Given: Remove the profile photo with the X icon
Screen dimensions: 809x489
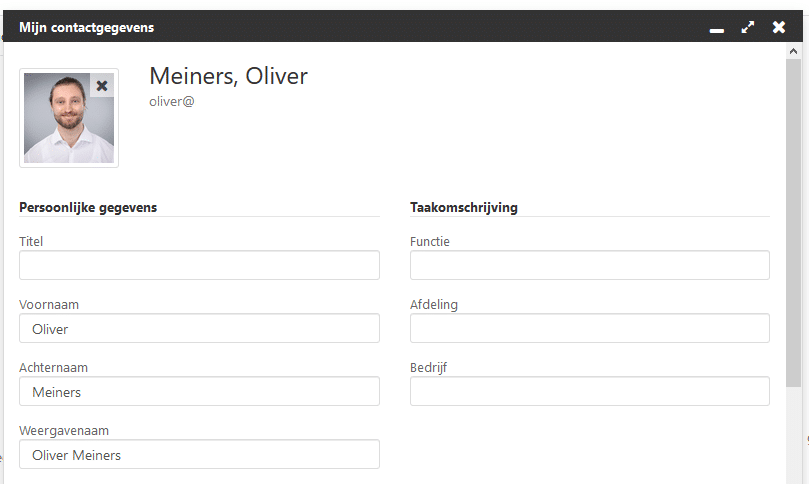Looking at the screenshot, I should coord(102,86).
